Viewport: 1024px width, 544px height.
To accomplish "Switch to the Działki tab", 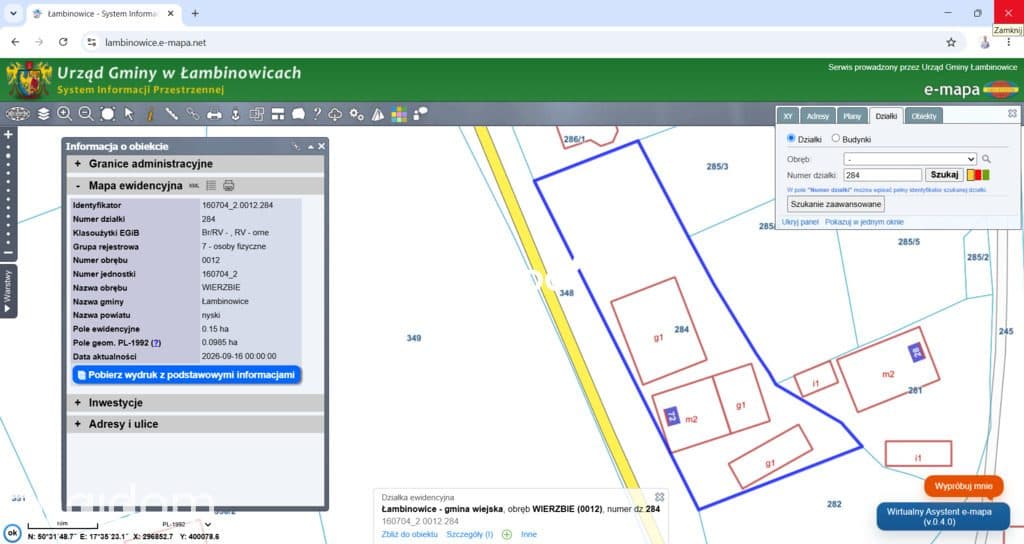I will 886,116.
